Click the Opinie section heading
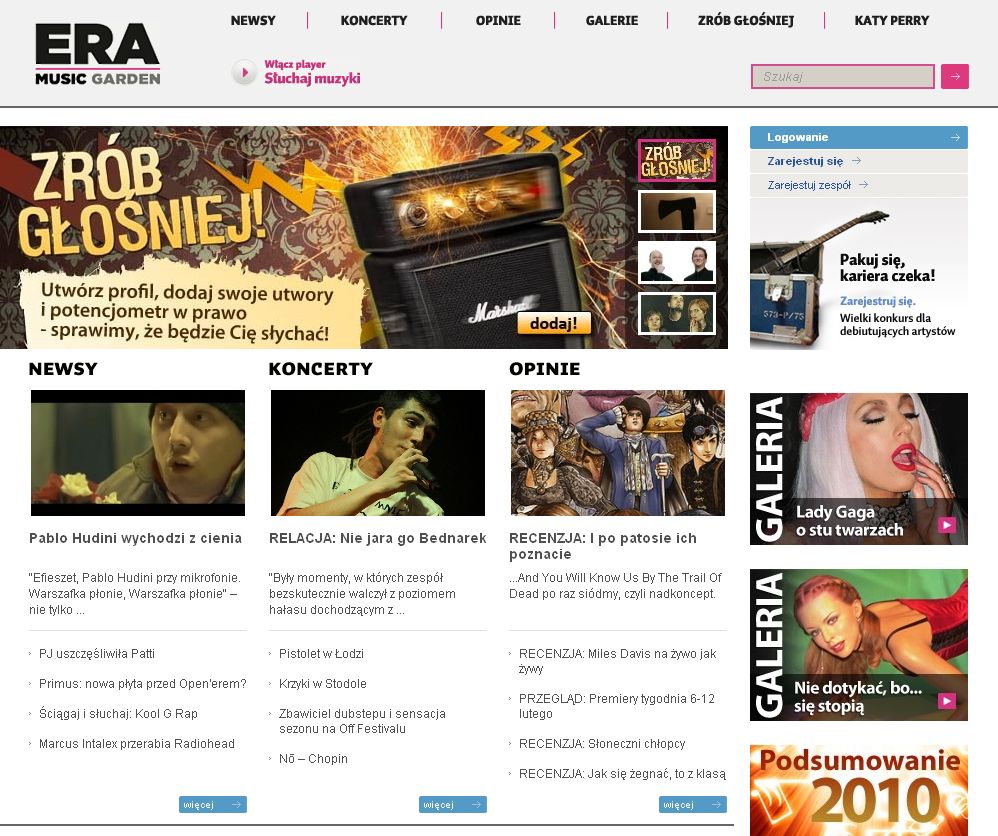The image size is (998, 836). 545,369
